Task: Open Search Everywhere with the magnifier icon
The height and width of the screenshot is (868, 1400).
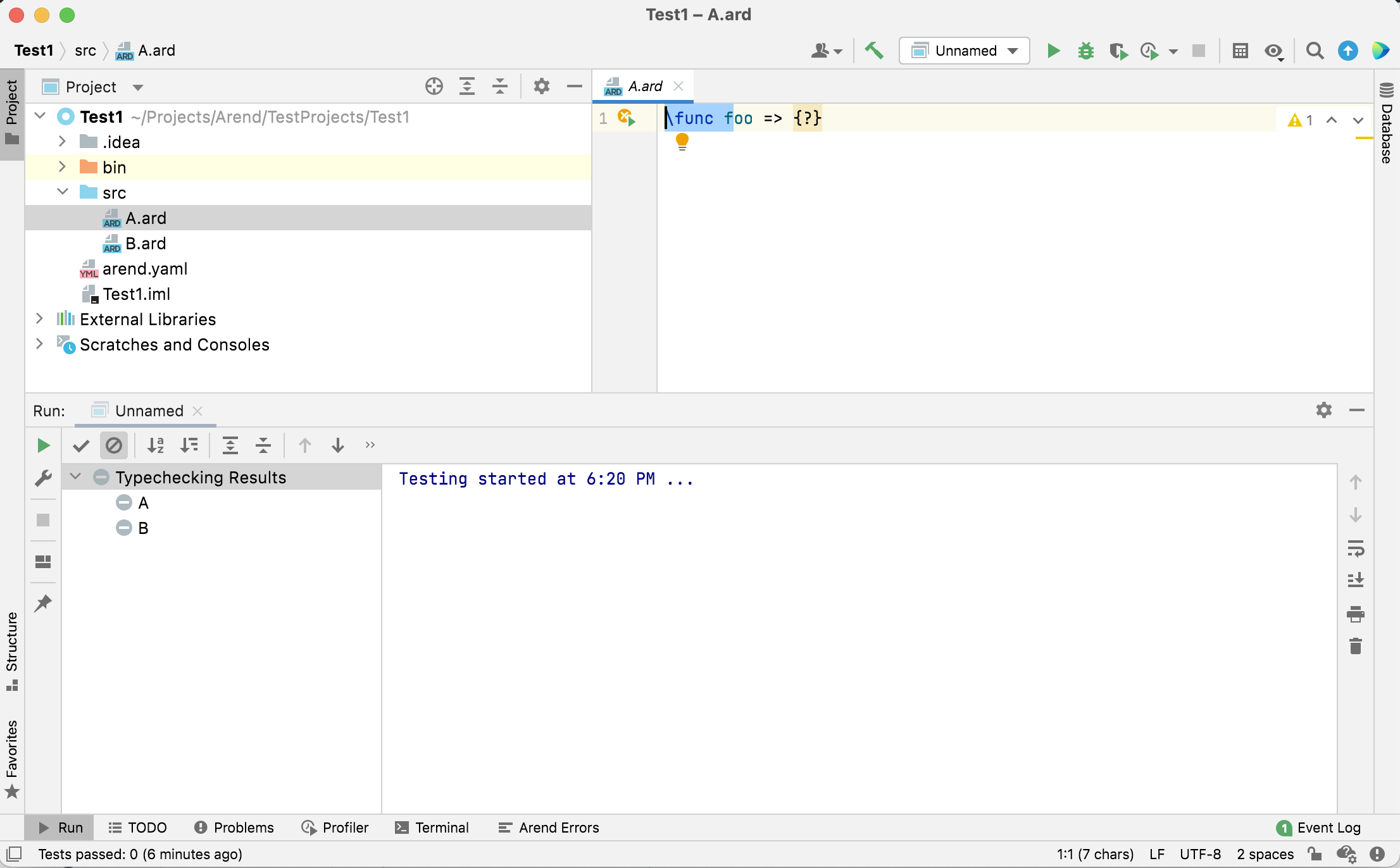Action: point(1315,51)
